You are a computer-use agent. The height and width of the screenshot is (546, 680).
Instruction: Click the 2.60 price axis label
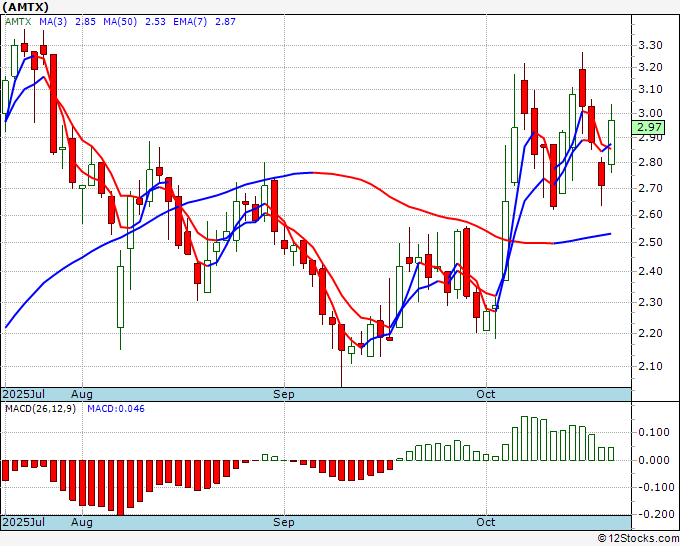point(650,215)
